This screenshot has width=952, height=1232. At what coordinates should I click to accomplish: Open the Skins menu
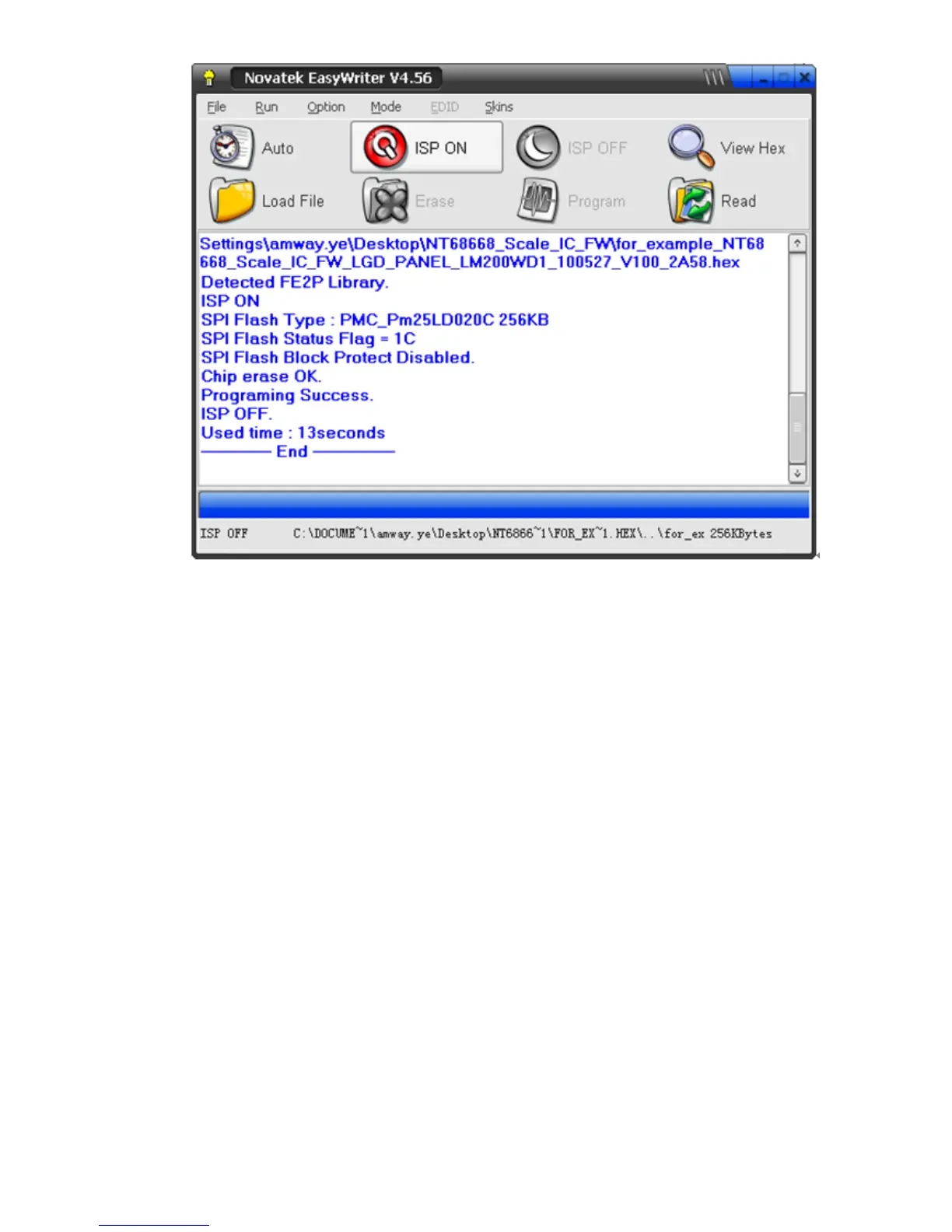pos(499,107)
